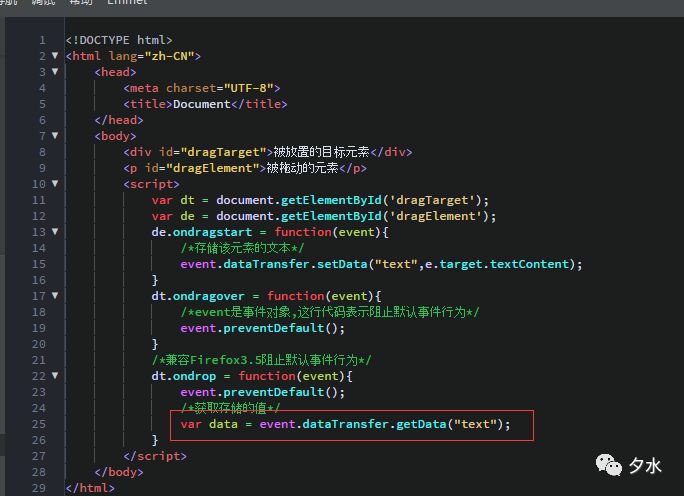Click line number 8 in the gutter
Screen dimensions: 684x496
[42, 152]
